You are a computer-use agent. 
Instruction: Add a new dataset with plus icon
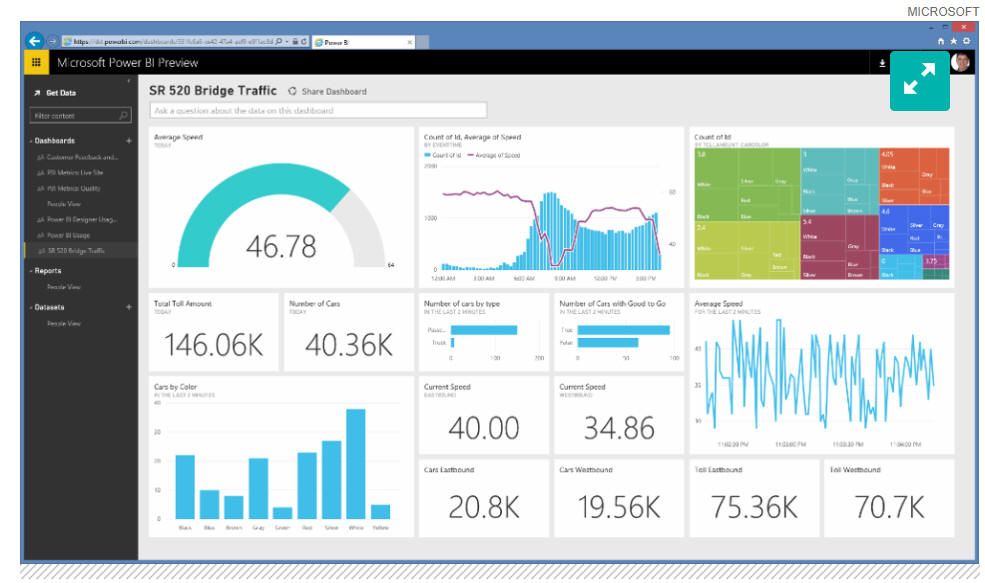tap(129, 307)
